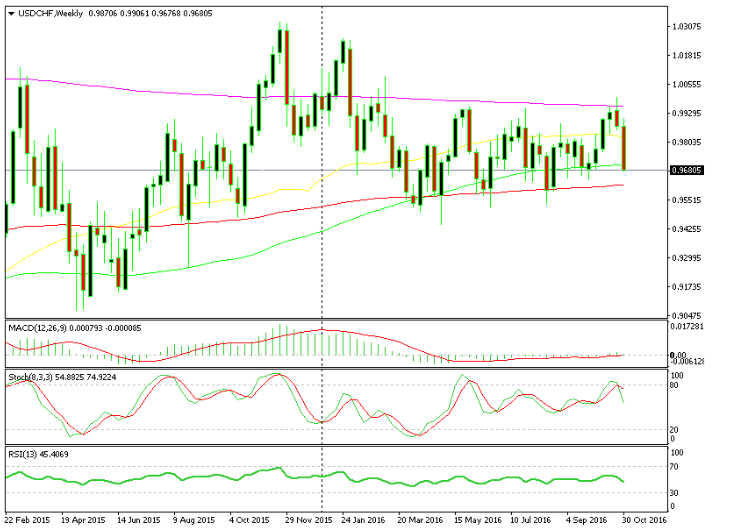Click the 9 Aug 2015 date label
The height and width of the screenshot is (529, 729).
pos(194,520)
